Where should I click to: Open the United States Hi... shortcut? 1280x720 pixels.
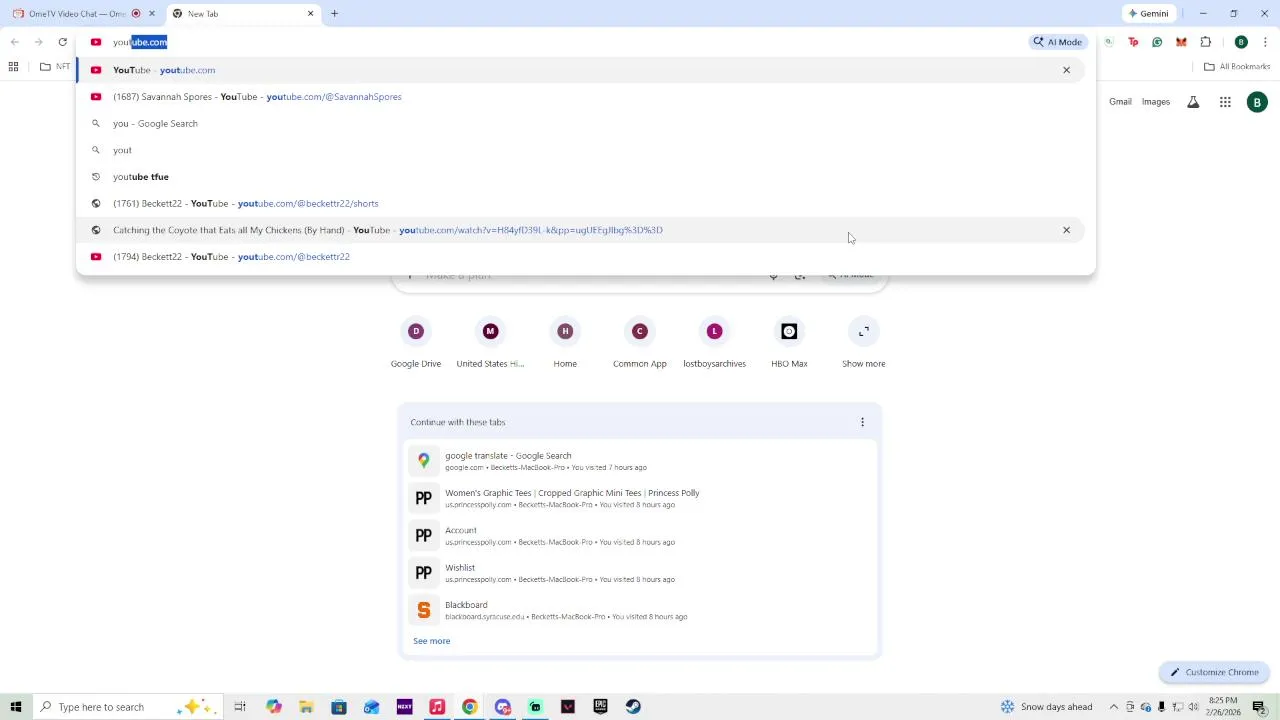point(490,343)
